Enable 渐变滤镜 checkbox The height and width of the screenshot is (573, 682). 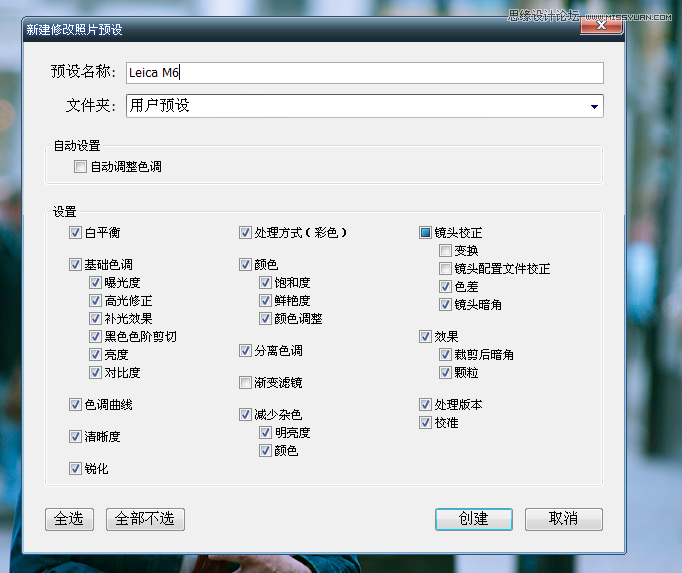pyautogui.click(x=245, y=382)
